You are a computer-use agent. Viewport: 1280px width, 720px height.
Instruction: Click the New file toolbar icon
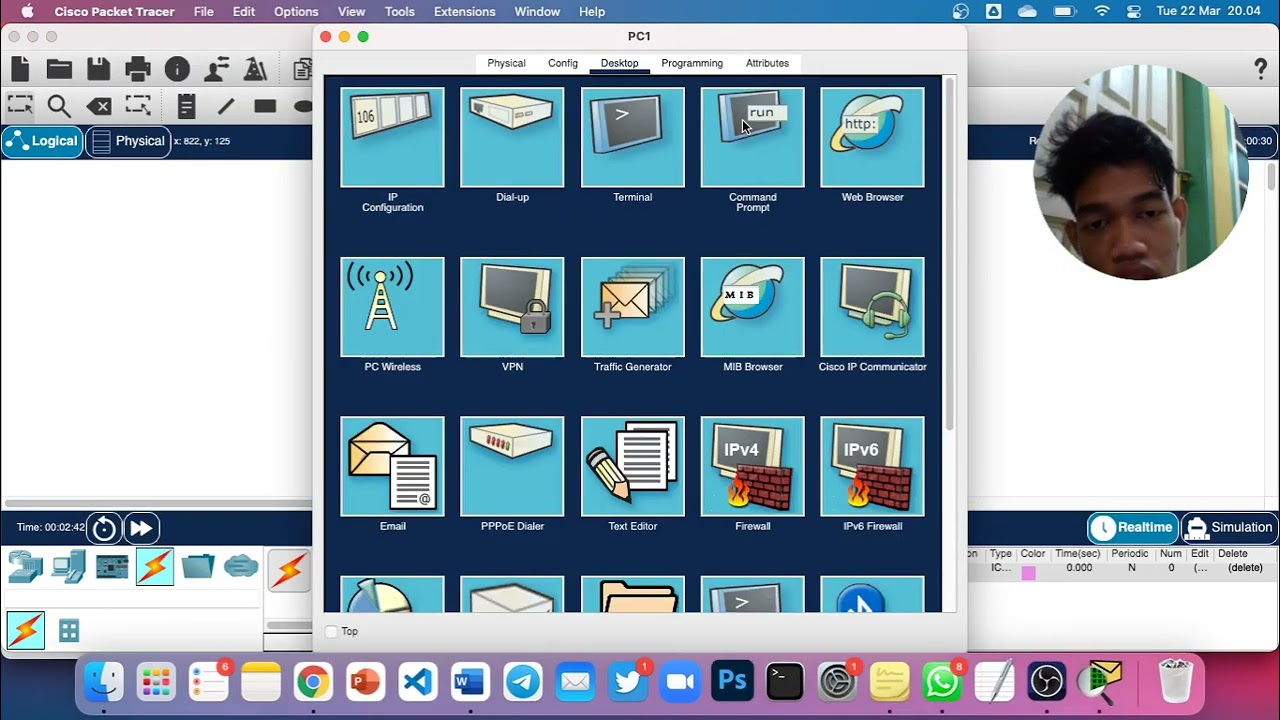click(20, 69)
